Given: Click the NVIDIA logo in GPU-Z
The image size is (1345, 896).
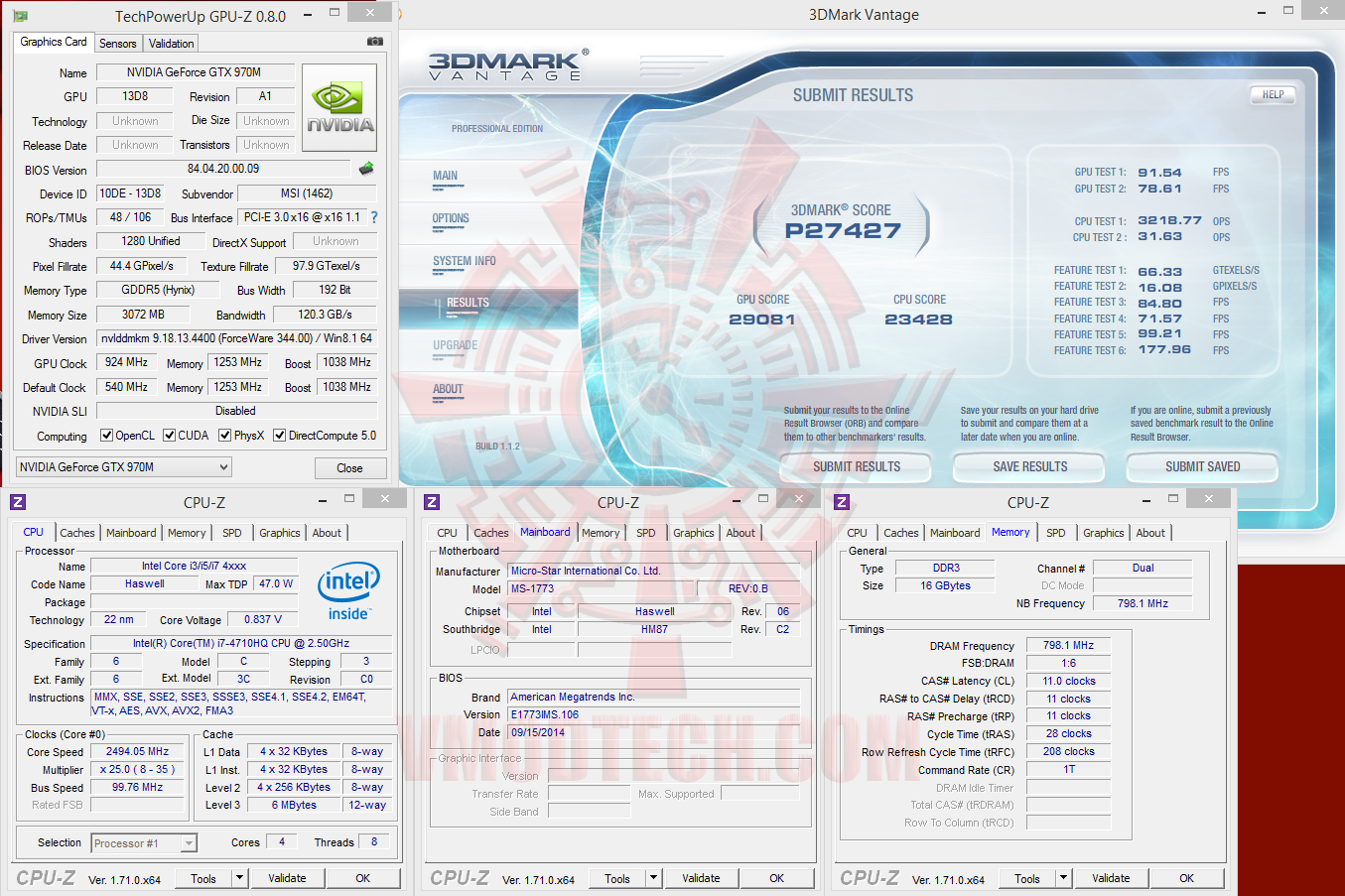Looking at the screenshot, I should [x=339, y=107].
